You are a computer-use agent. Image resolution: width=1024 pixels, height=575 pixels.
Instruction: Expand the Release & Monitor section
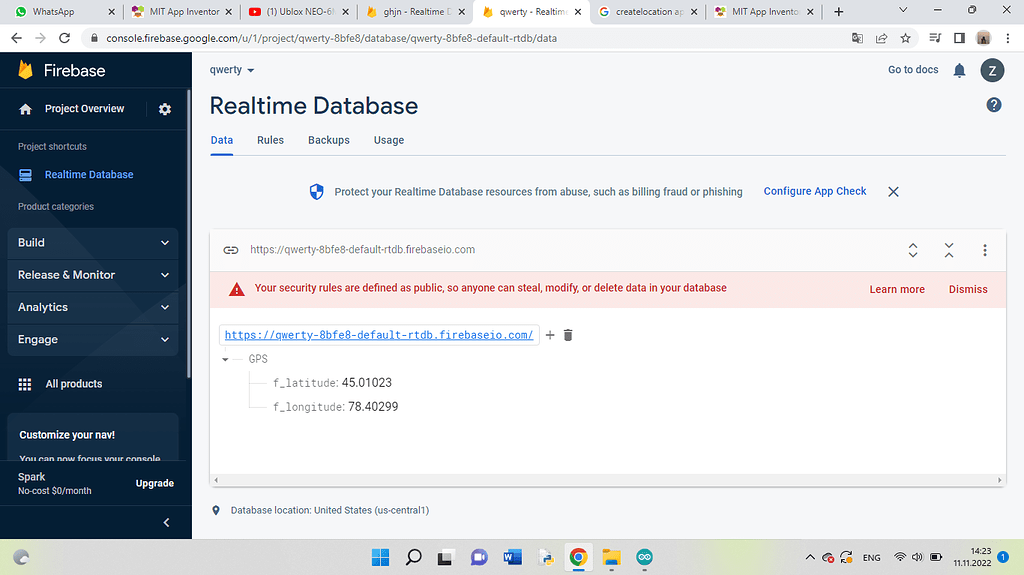tap(93, 275)
